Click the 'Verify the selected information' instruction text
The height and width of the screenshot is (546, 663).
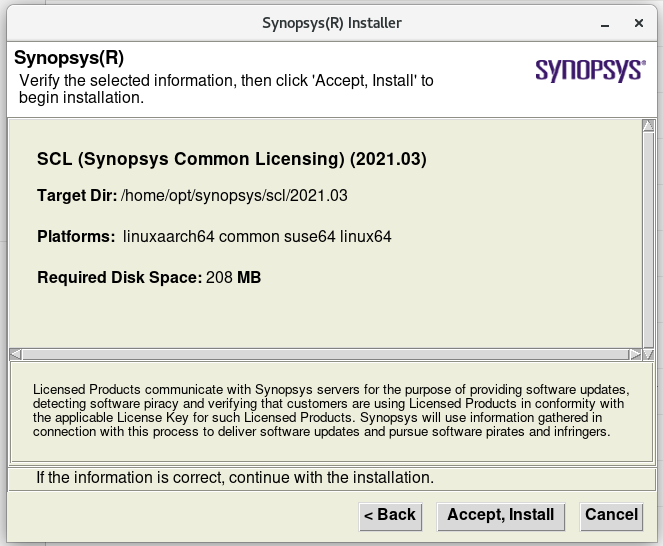pos(226,89)
